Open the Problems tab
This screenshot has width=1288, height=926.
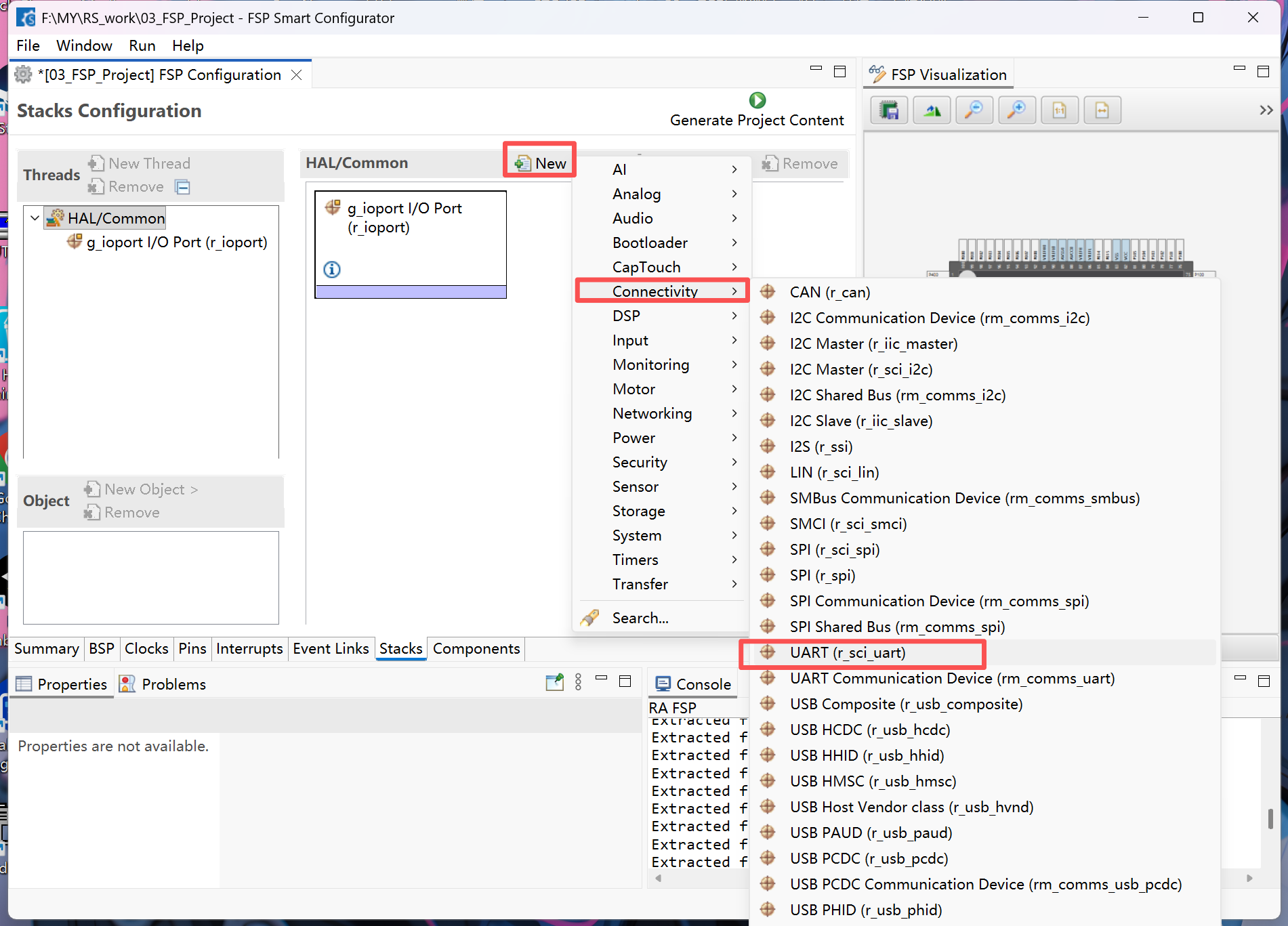click(x=163, y=684)
